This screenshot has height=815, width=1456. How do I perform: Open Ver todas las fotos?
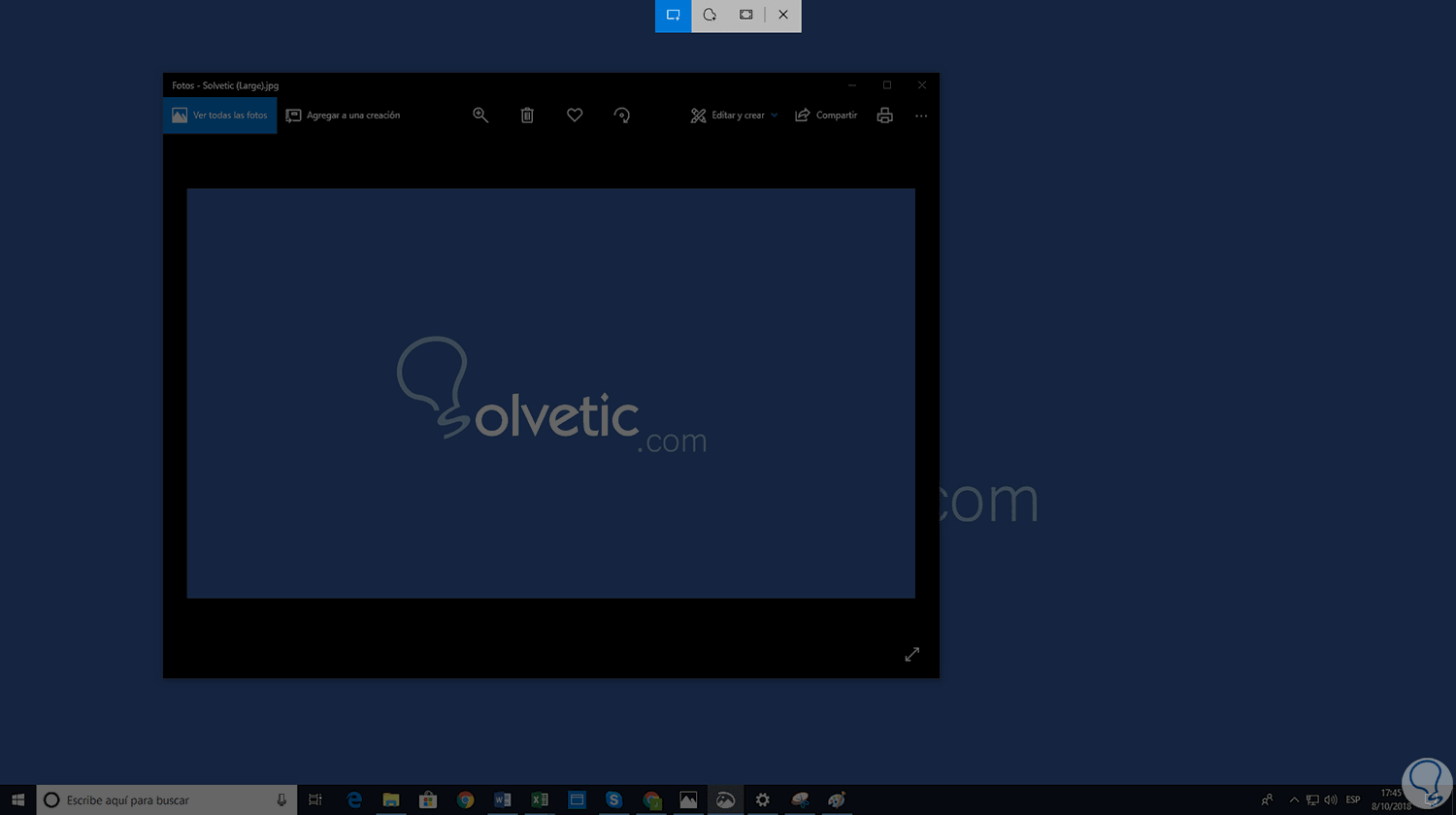click(220, 115)
